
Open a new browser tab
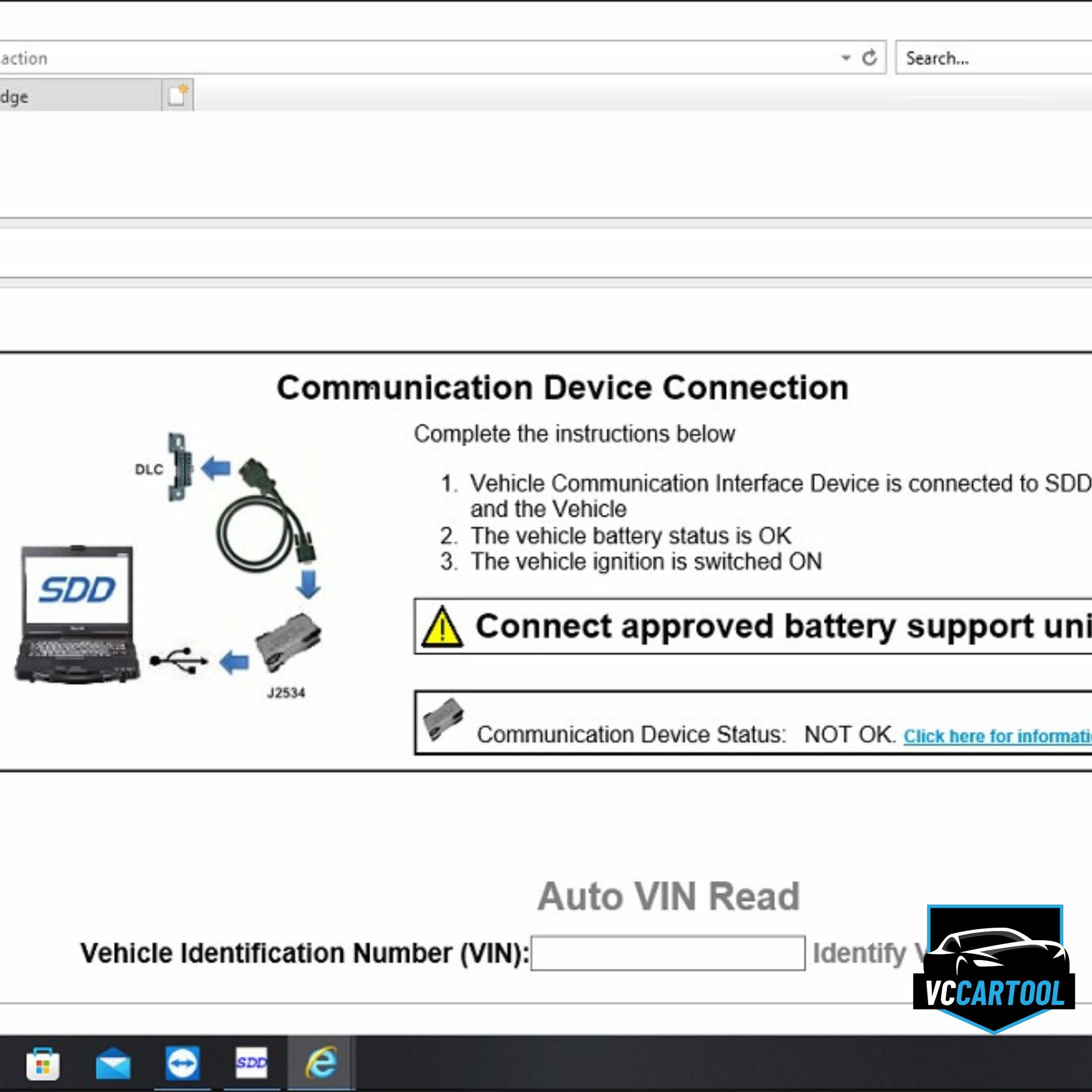point(177,96)
